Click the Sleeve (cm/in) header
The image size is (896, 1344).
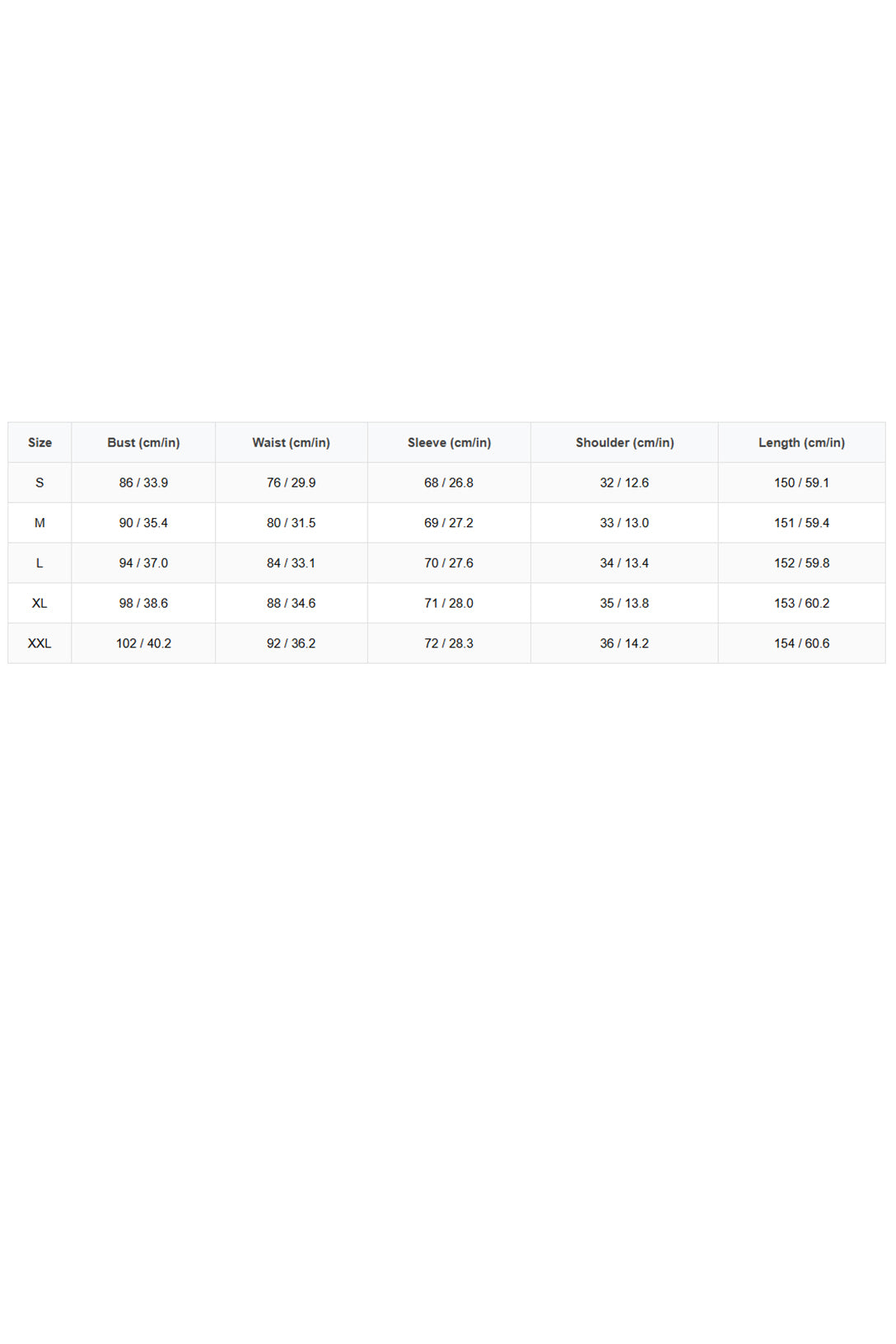point(449,442)
